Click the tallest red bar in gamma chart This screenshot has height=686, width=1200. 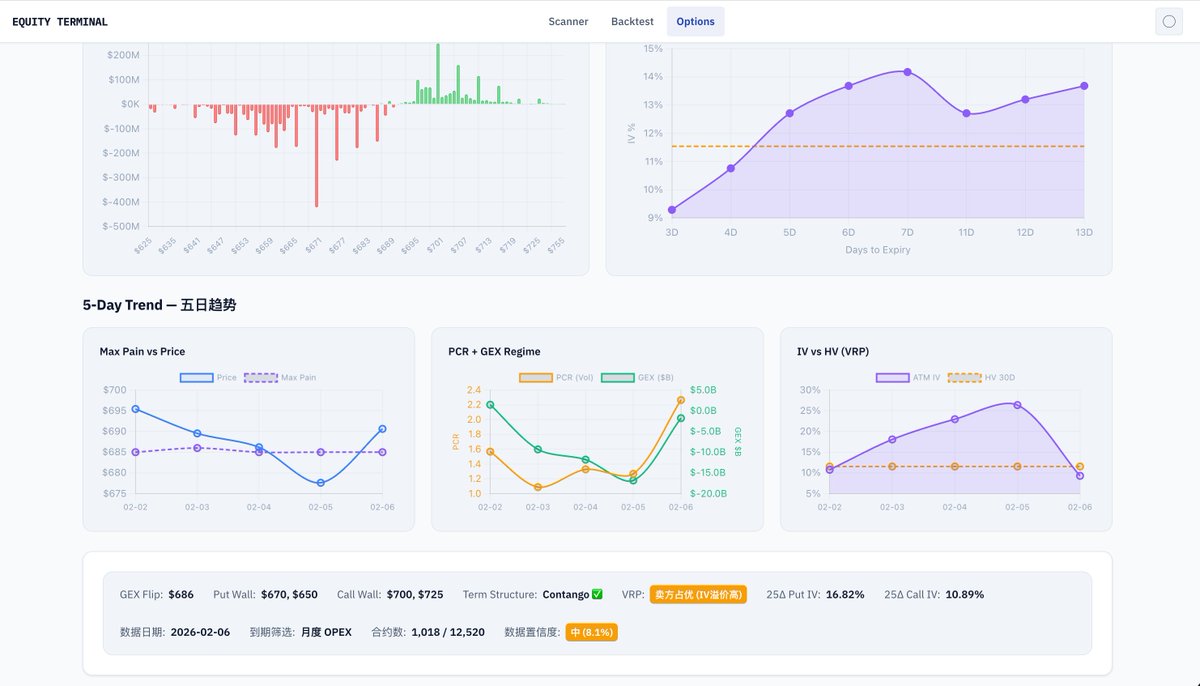pyautogui.click(x=316, y=155)
